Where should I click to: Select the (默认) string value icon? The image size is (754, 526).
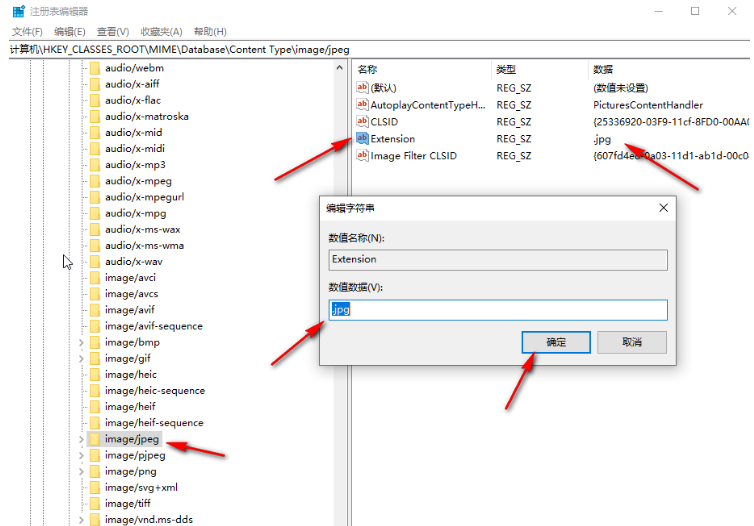pos(362,88)
